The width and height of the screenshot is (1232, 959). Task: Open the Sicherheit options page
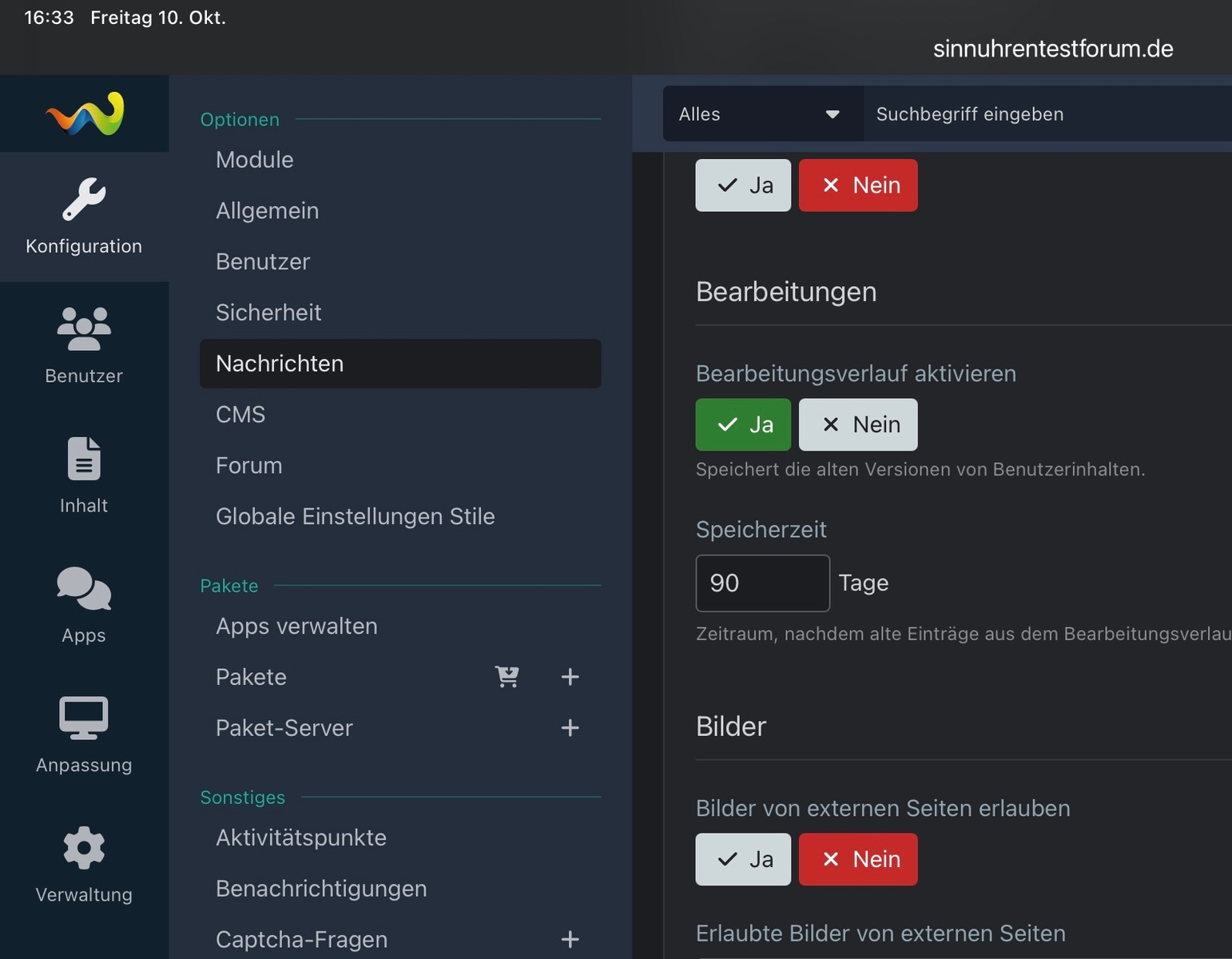coord(268,312)
